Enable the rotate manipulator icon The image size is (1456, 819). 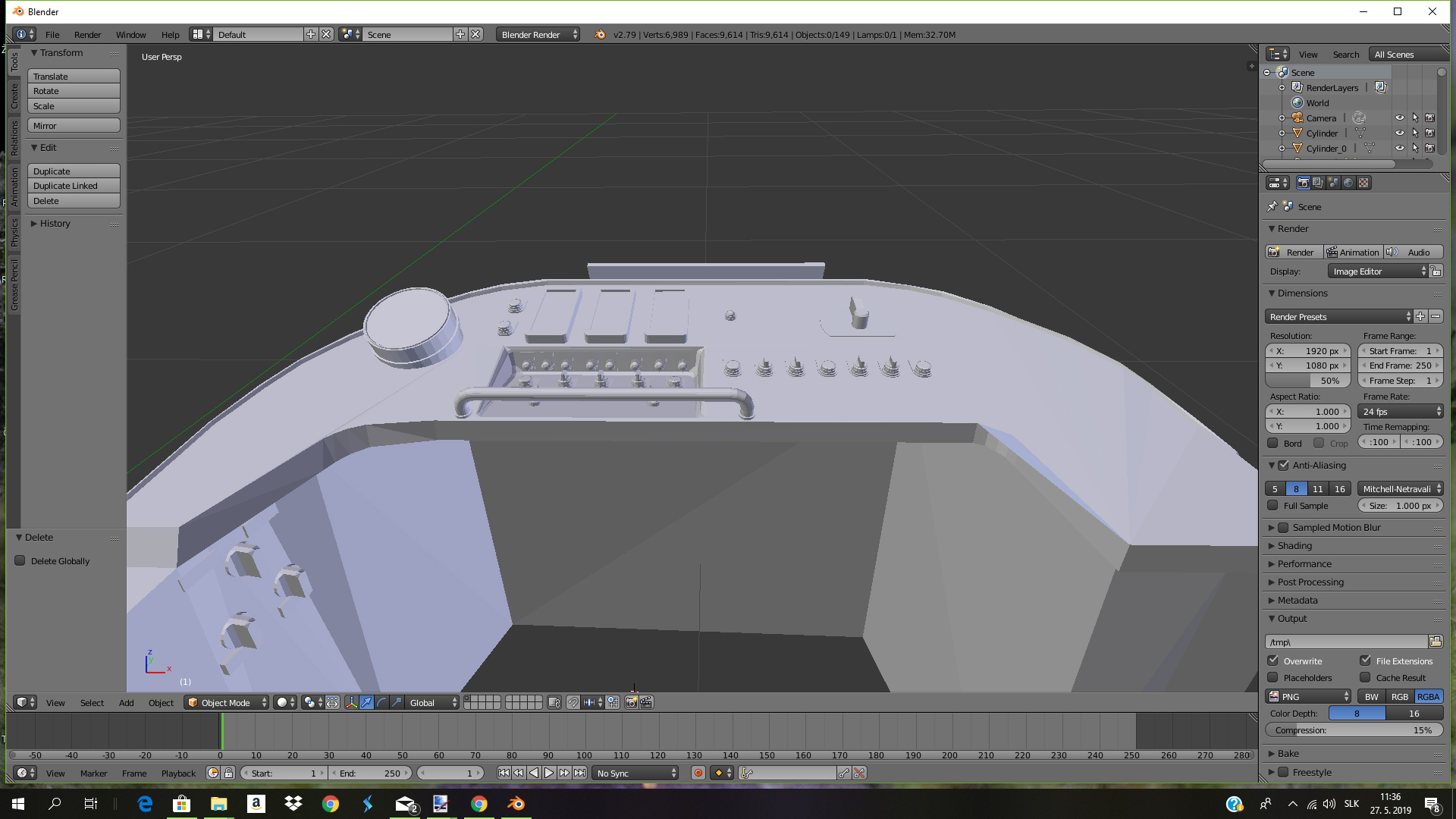[381, 702]
